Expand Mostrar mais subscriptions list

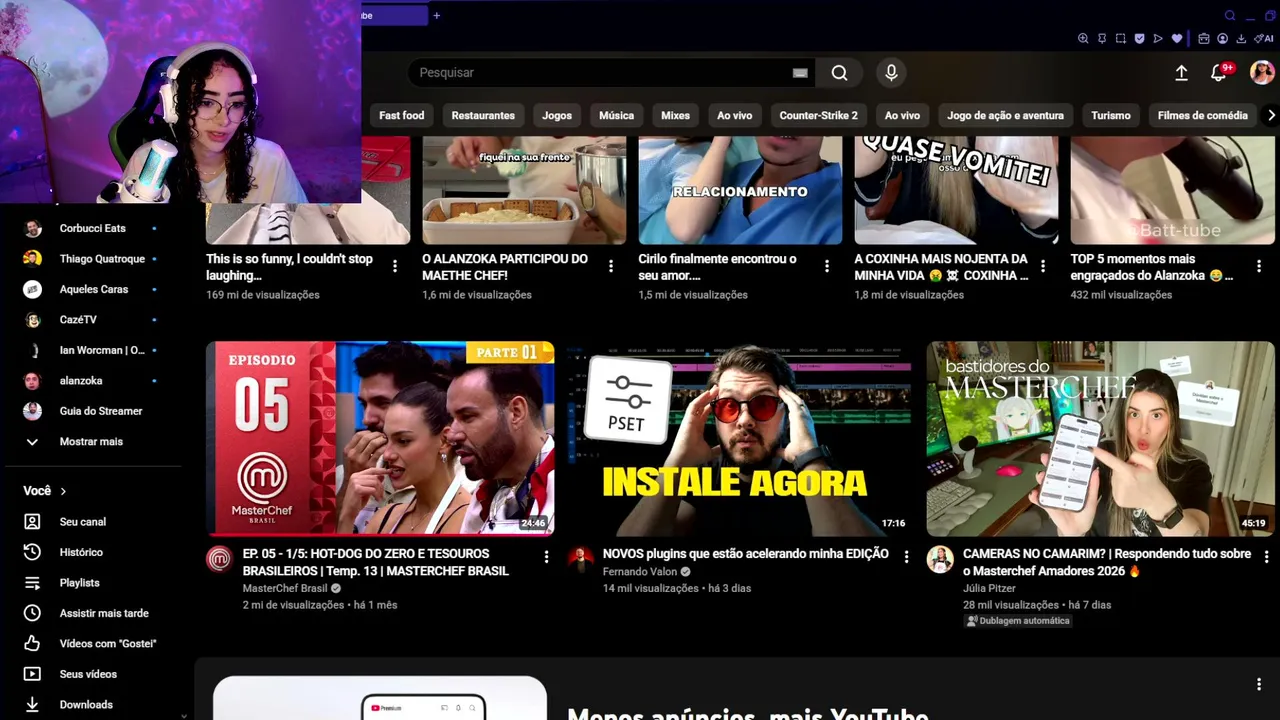[91, 442]
